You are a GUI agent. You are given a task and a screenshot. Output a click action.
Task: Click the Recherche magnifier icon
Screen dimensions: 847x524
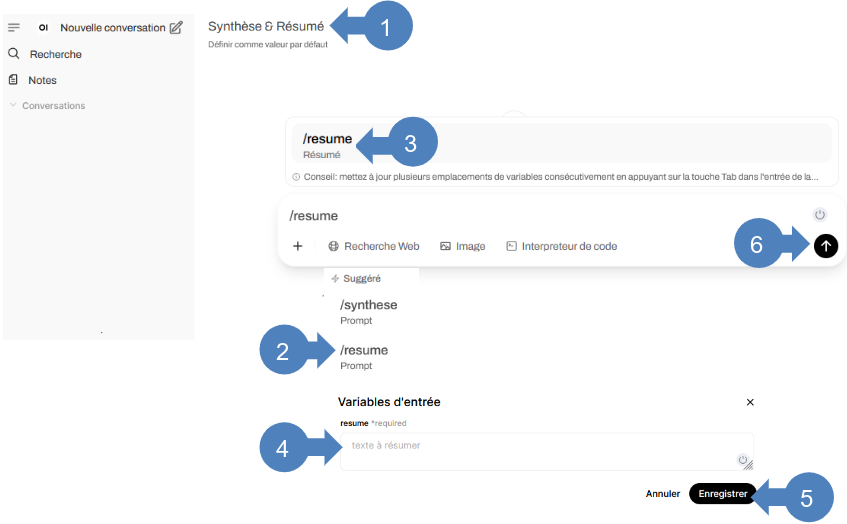tap(14, 53)
